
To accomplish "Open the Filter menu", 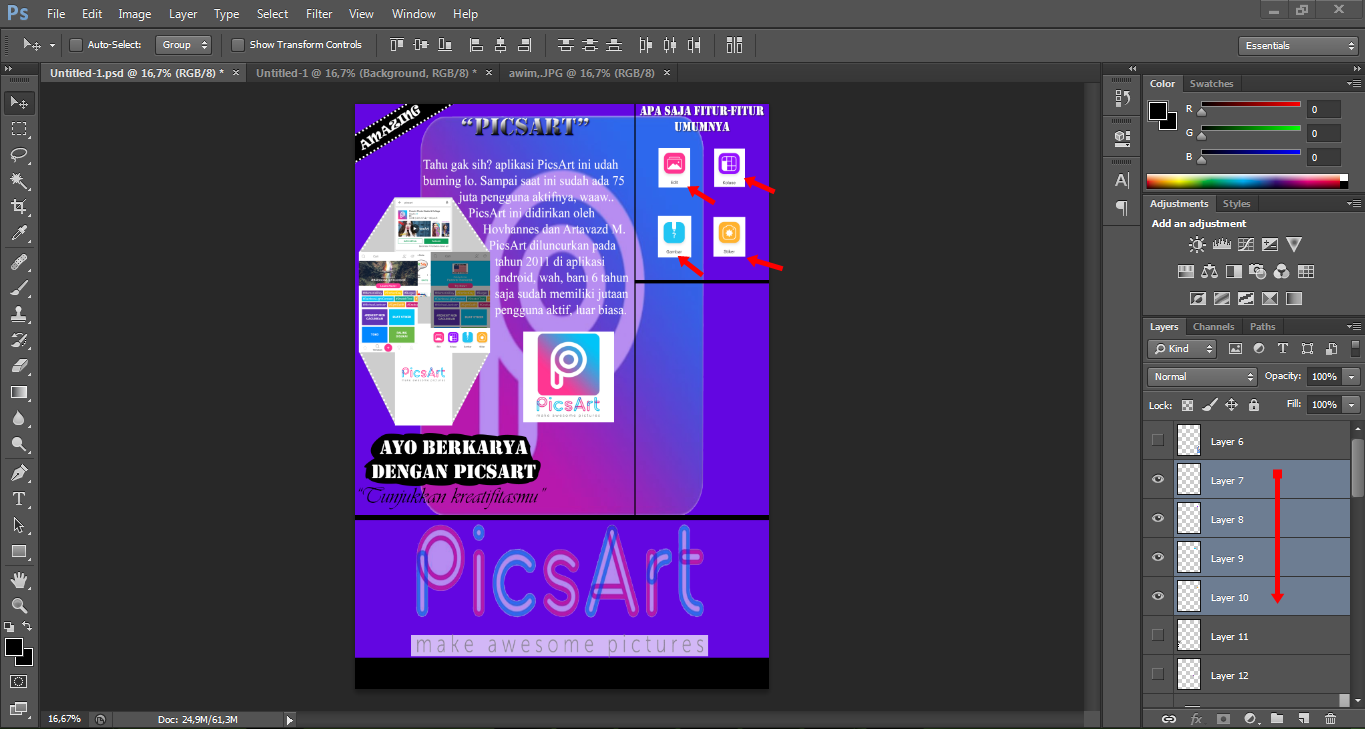I will [x=319, y=14].
